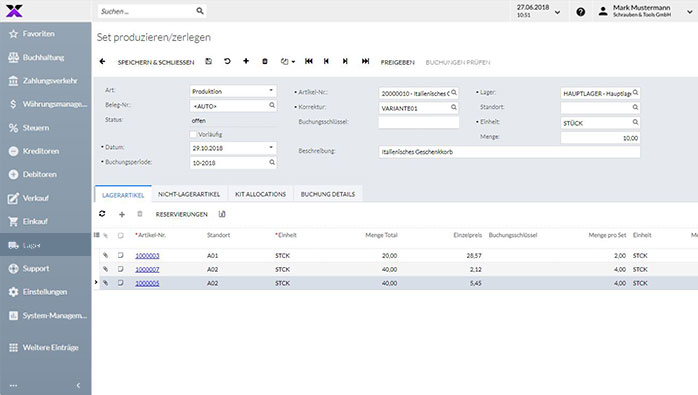The image size is (698, 395).
Task: Open article link 1000007
Action: (147, 269)
